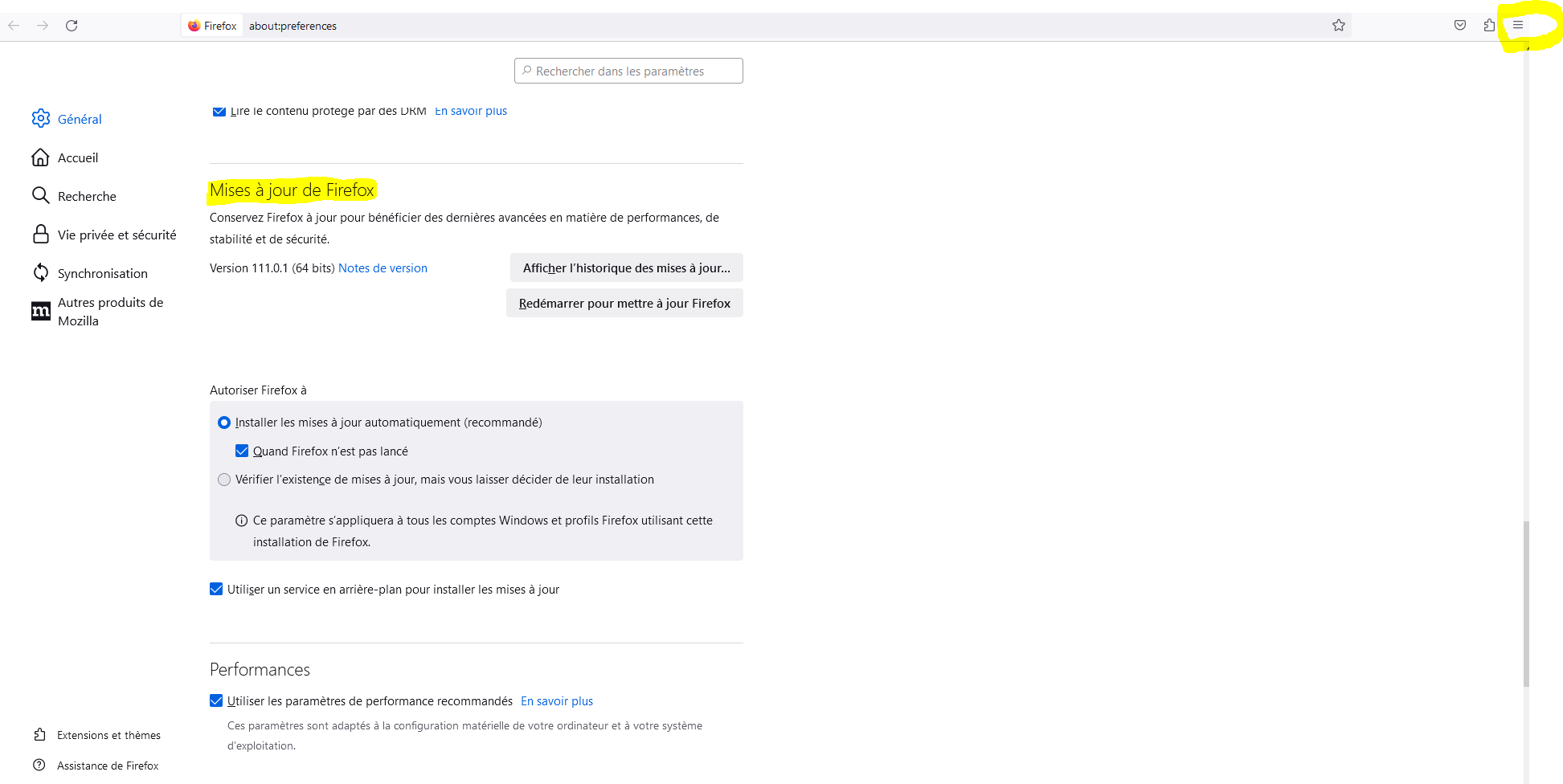Open the extensions puzzle icon in toolbar
This screenshot has width=1563, height=784.
pyautogui.click(x=1489, y=26)
